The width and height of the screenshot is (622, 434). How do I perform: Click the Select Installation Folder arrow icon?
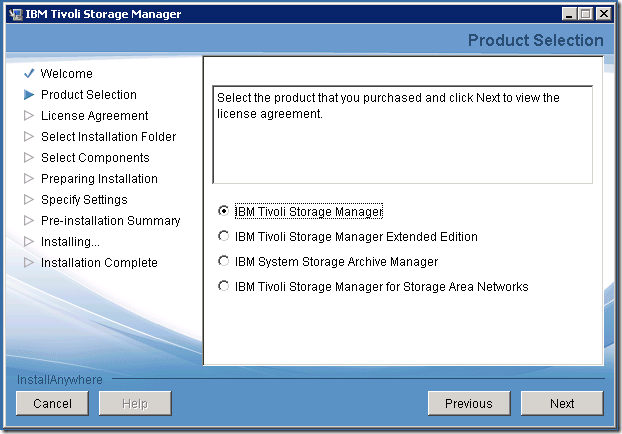[x=29, y=137]
